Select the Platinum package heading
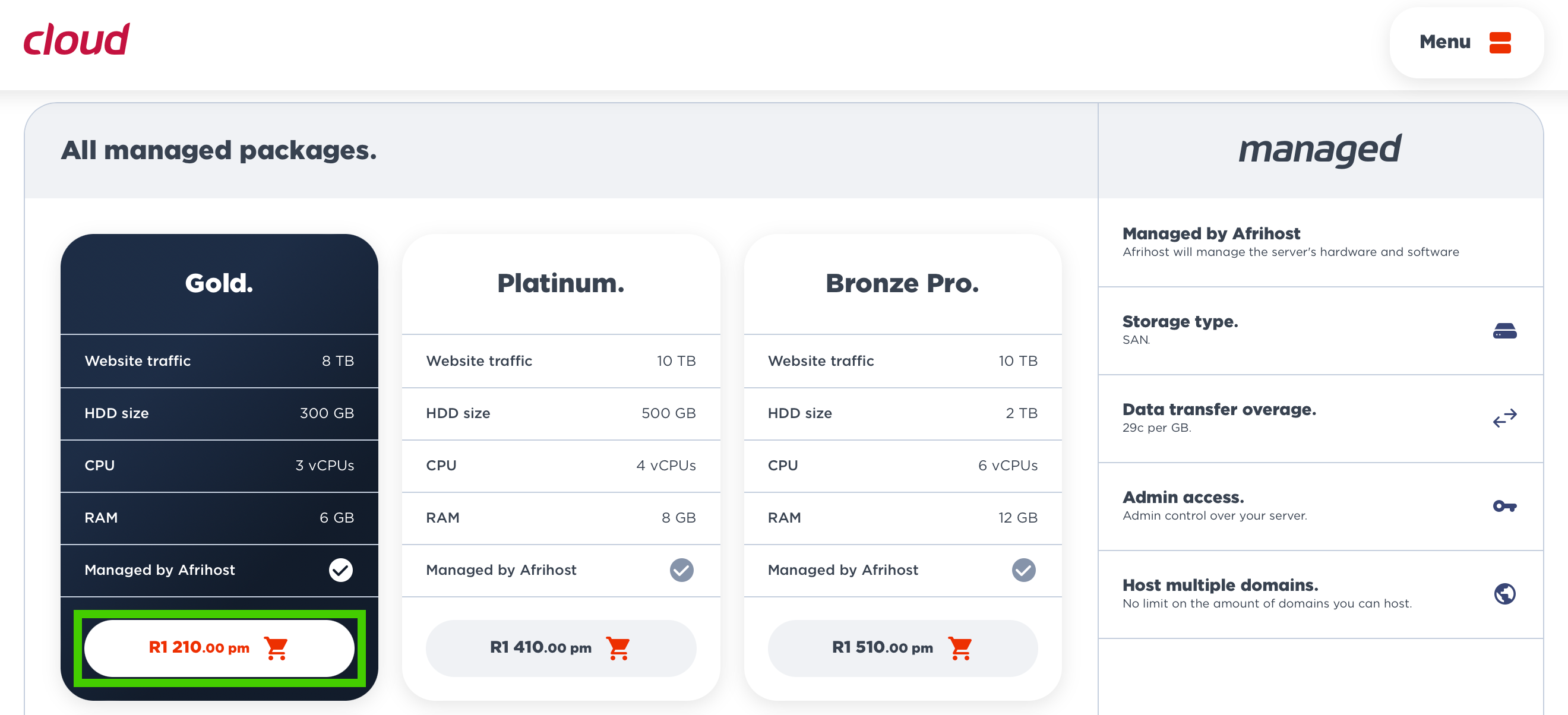Image resolution: width=1568 pixels, height=715 pixels. [561, 284]
